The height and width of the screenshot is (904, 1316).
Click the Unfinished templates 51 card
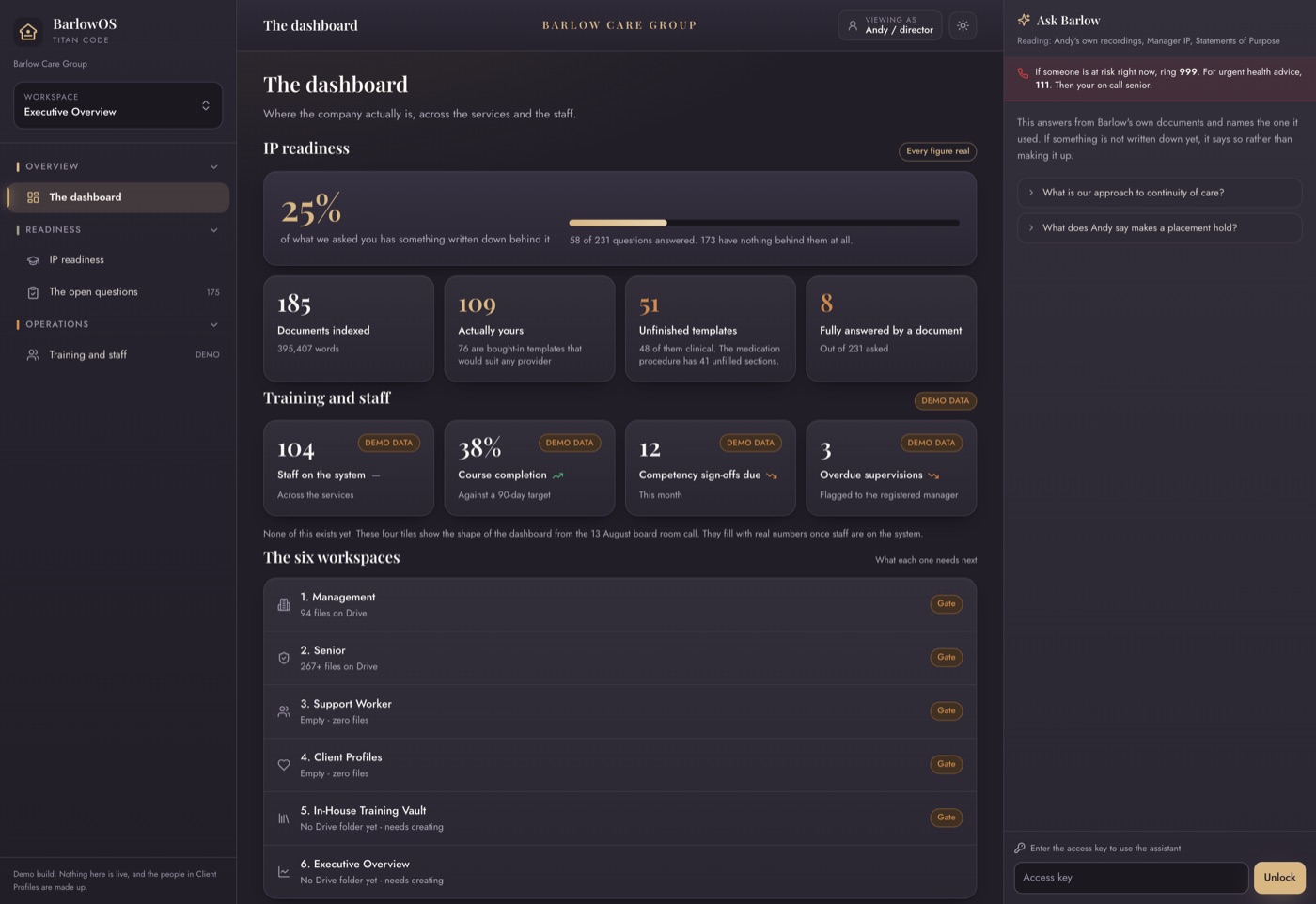pyautogui.click(x=711, y=329)
